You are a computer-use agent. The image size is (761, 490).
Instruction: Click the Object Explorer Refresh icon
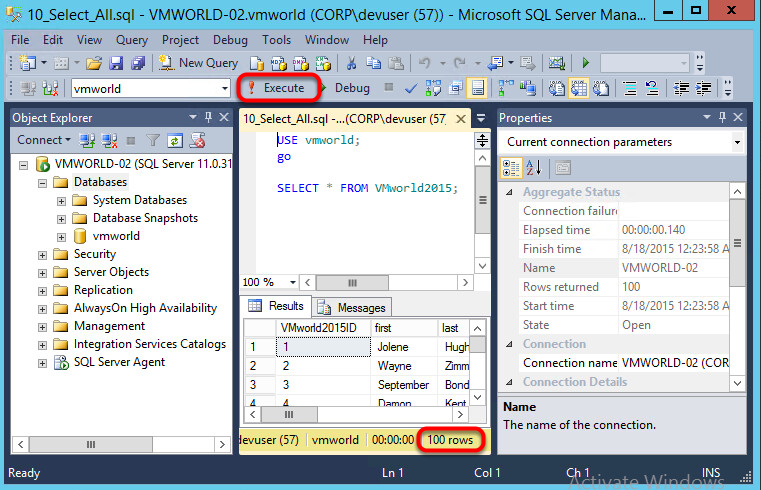(175, 141)
